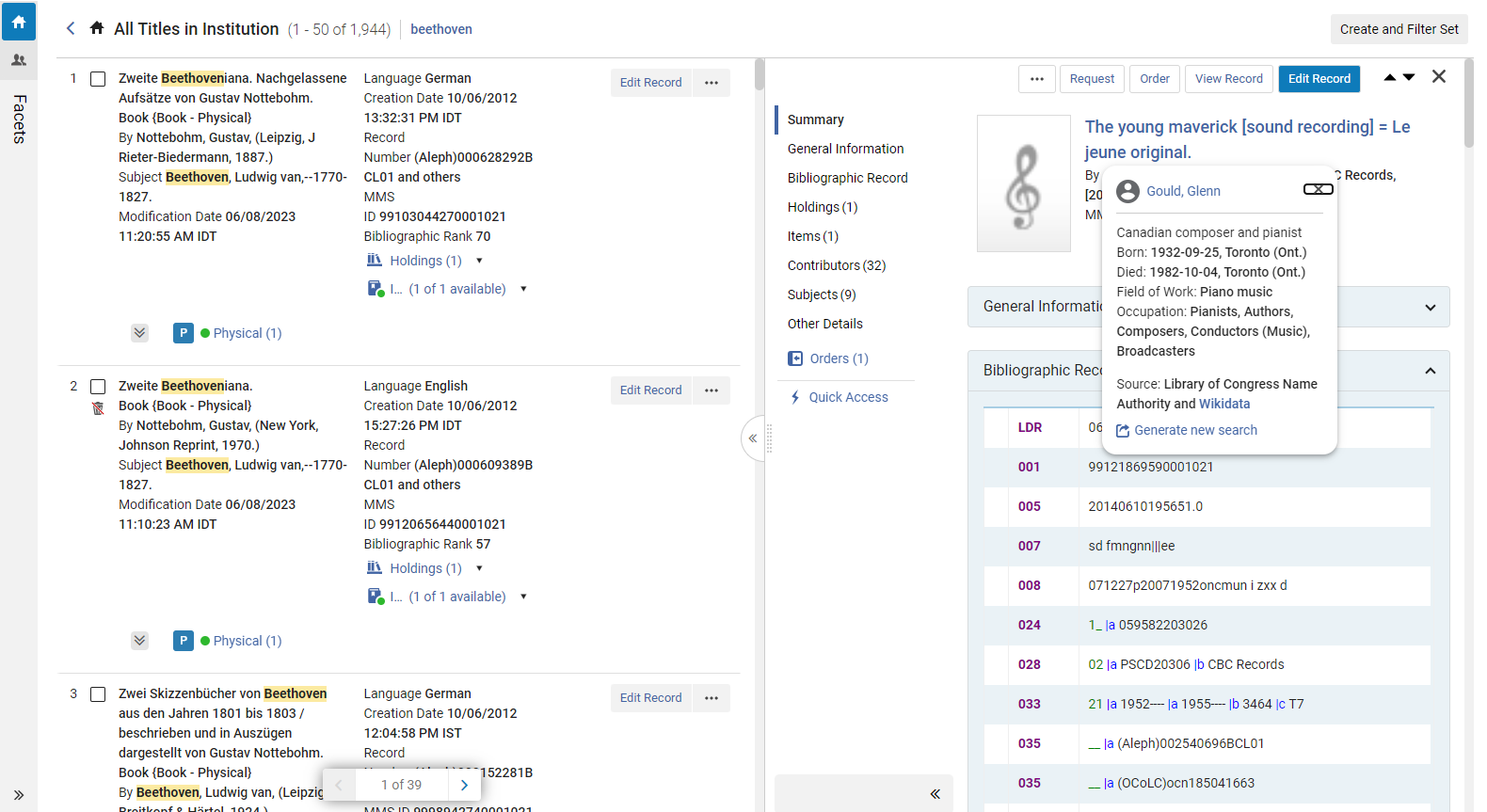Click Edit Record for record 1
1487x812 pixels.
650,83
